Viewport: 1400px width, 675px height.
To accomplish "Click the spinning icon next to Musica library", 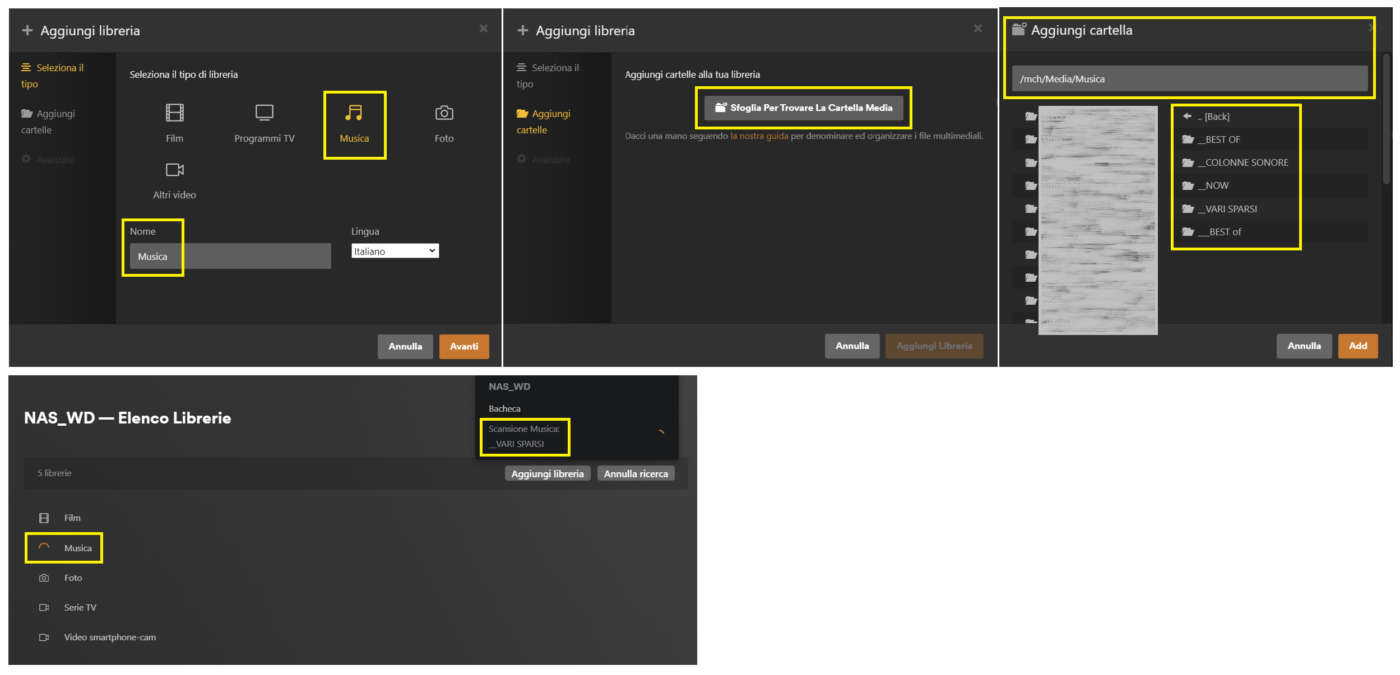I will click(44, 548).
